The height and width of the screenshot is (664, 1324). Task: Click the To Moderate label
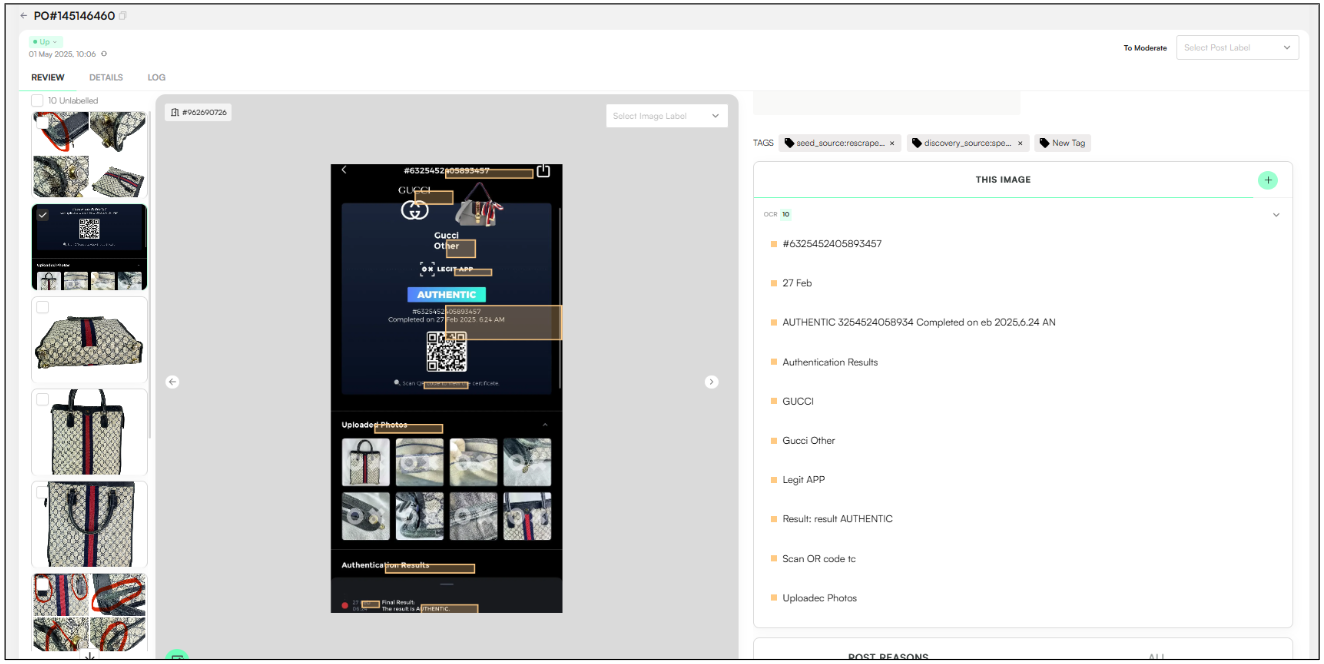(1145, 48)
